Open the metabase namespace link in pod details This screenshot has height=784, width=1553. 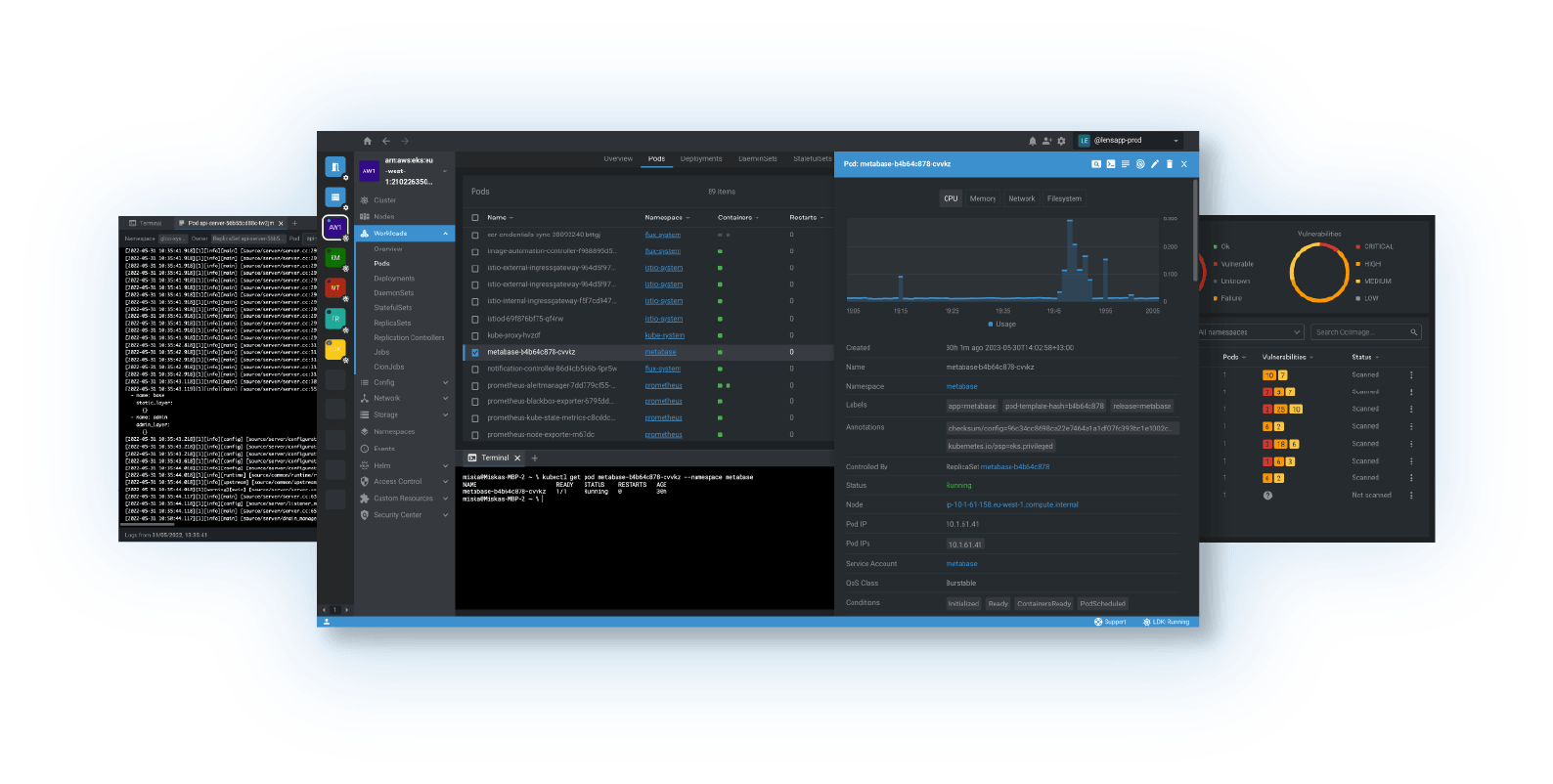coord(961,387)
